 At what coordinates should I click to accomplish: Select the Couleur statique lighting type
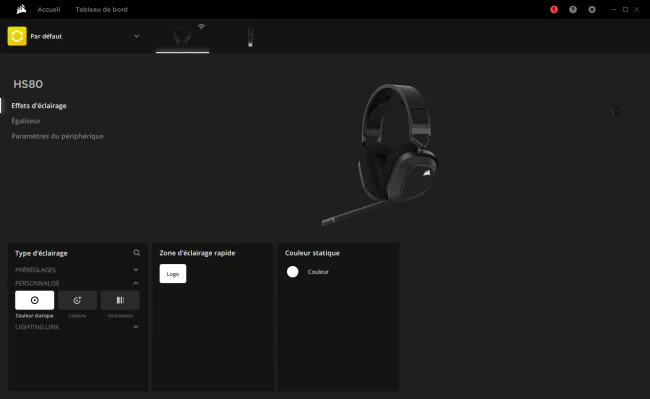(x=34, y=300)
